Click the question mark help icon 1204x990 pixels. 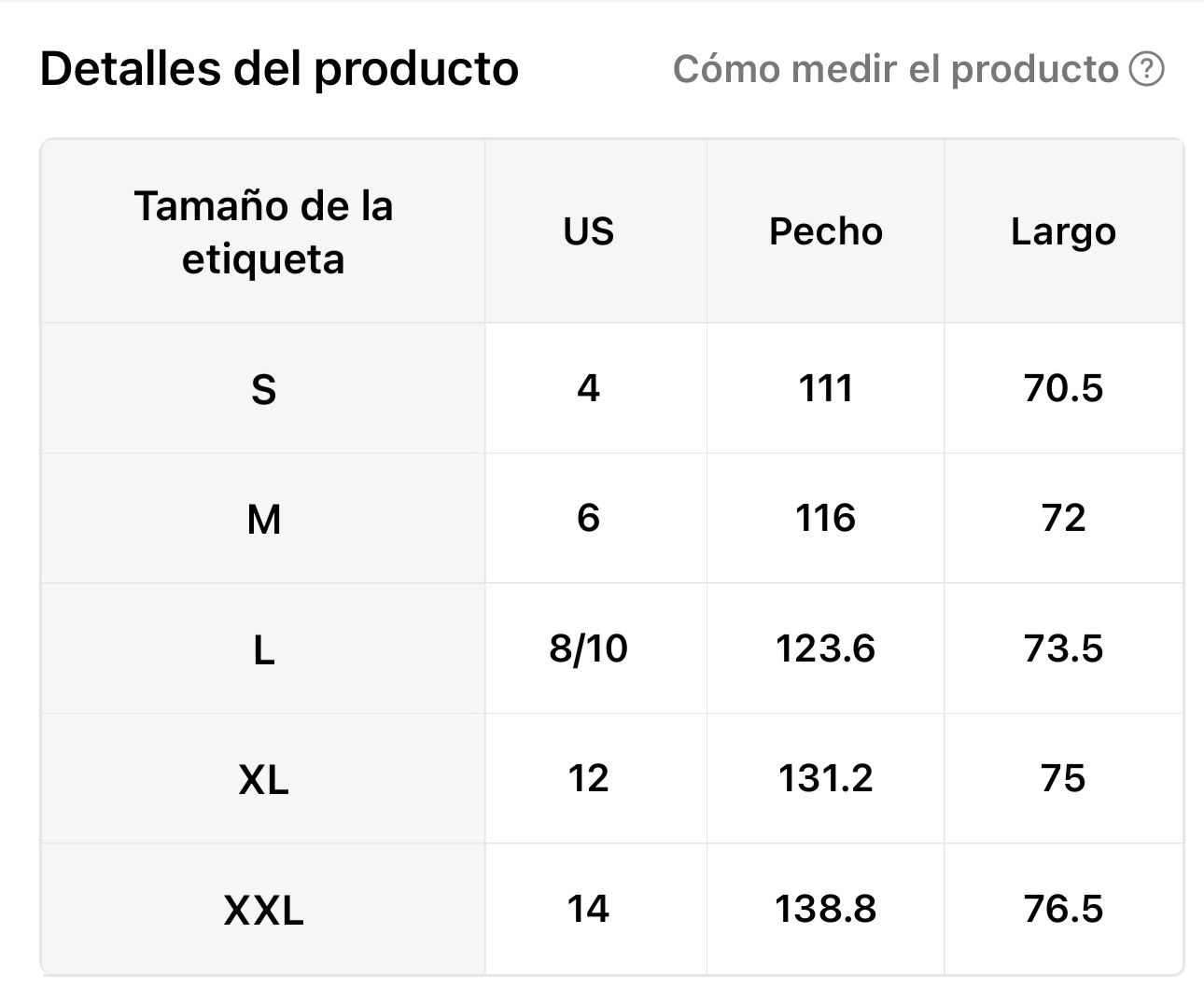pyautogui.click(x=1147, y=69)
